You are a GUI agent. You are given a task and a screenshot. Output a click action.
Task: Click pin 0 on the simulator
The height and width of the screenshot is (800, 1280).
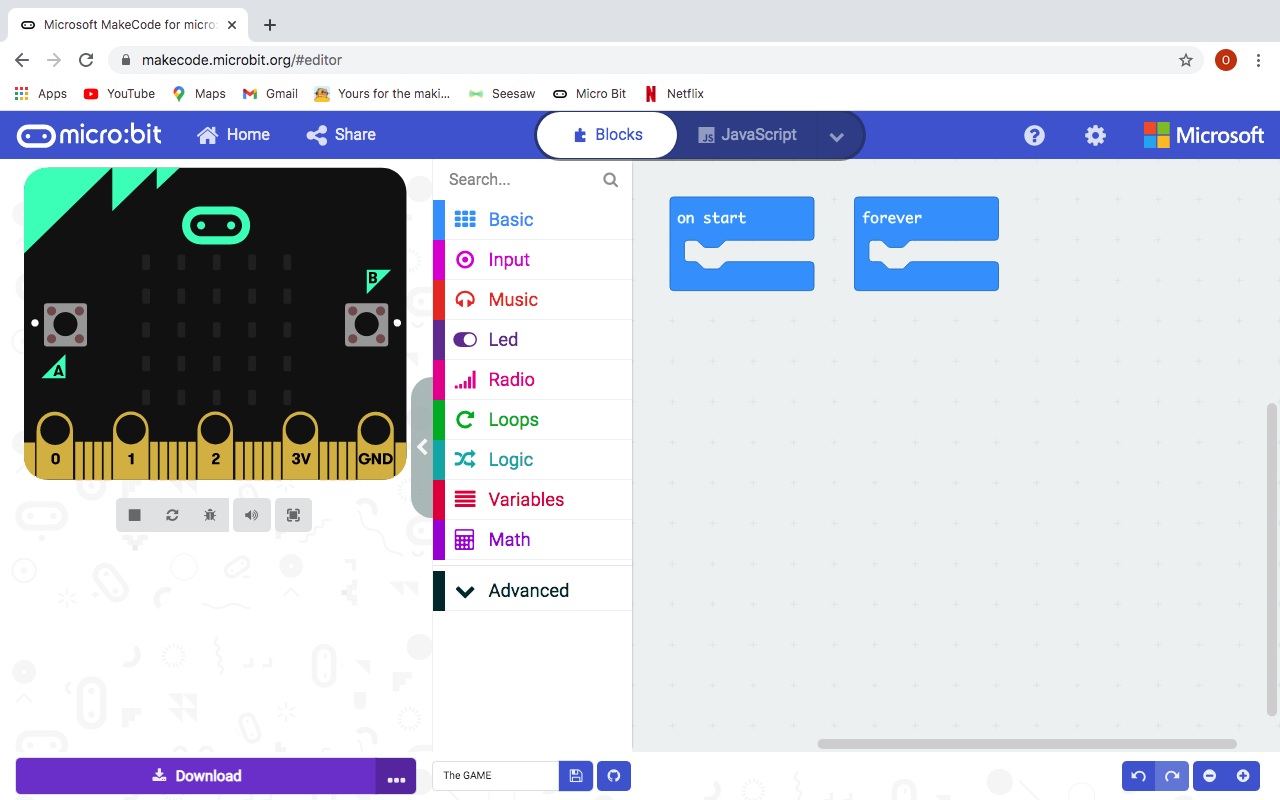[55, 445]
